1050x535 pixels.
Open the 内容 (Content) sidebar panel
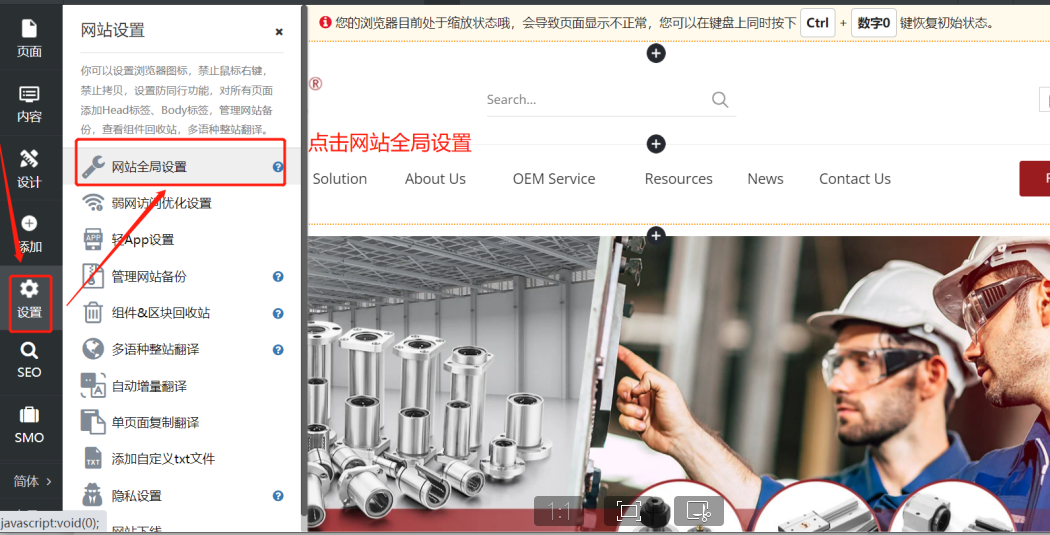point(29,103)
